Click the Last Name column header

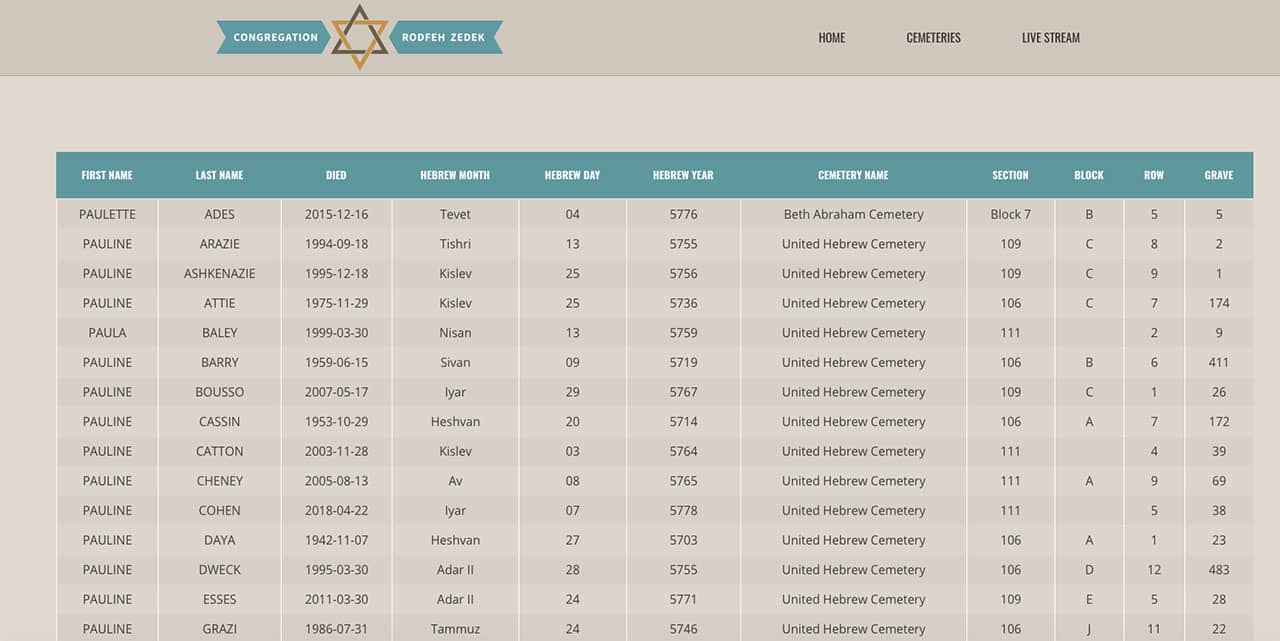click(x=219, y=175)
